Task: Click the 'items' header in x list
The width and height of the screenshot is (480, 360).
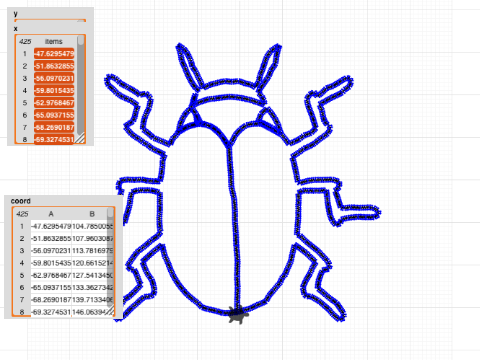Action: 54,41
